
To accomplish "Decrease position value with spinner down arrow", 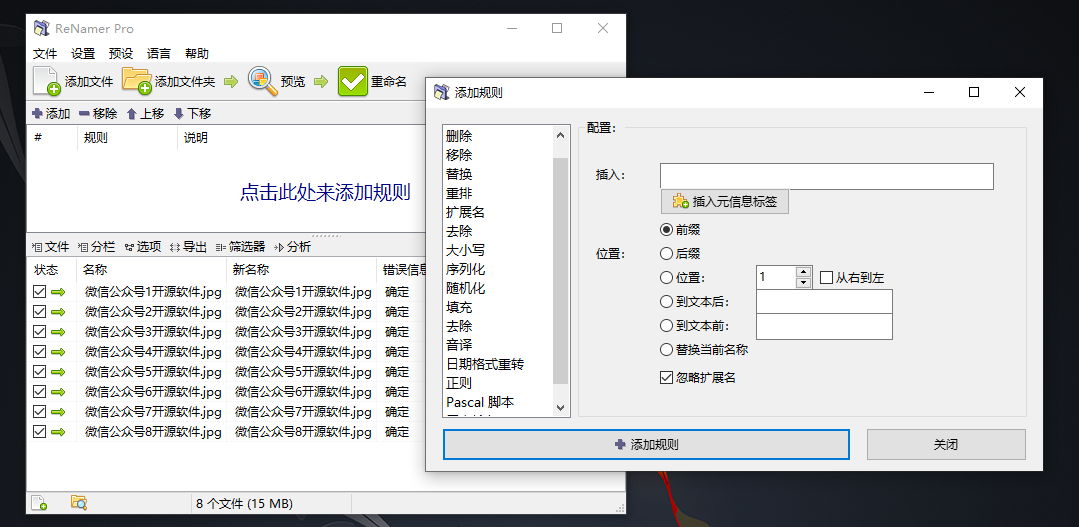I will click(x=803, y=283).
